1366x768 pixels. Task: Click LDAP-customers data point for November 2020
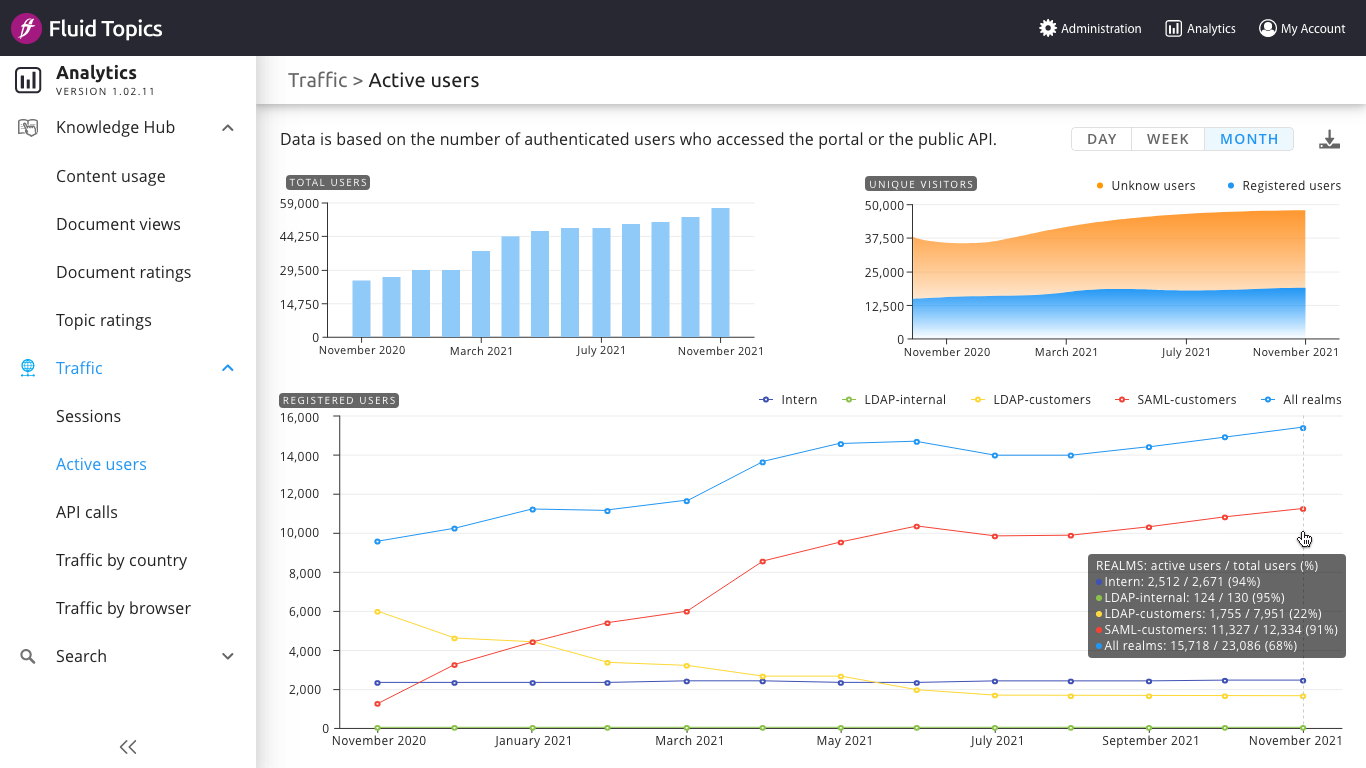(377, 611)
